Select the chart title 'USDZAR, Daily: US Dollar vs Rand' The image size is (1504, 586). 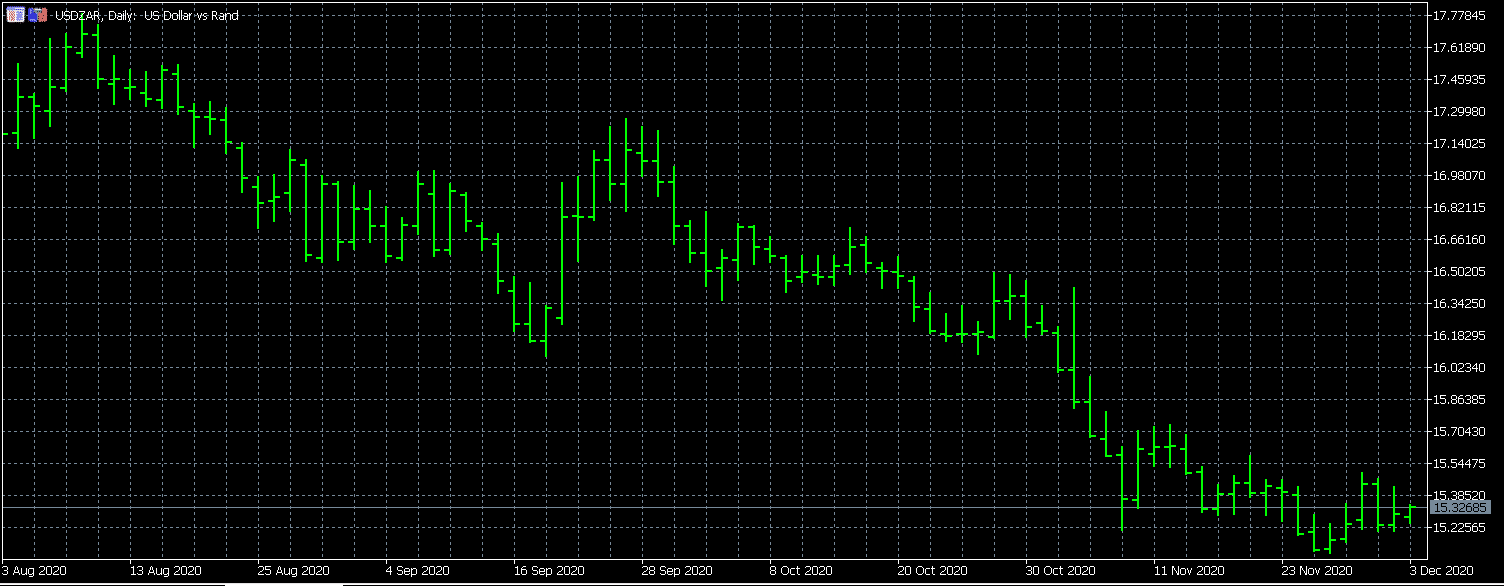click(x=146, y=15)
